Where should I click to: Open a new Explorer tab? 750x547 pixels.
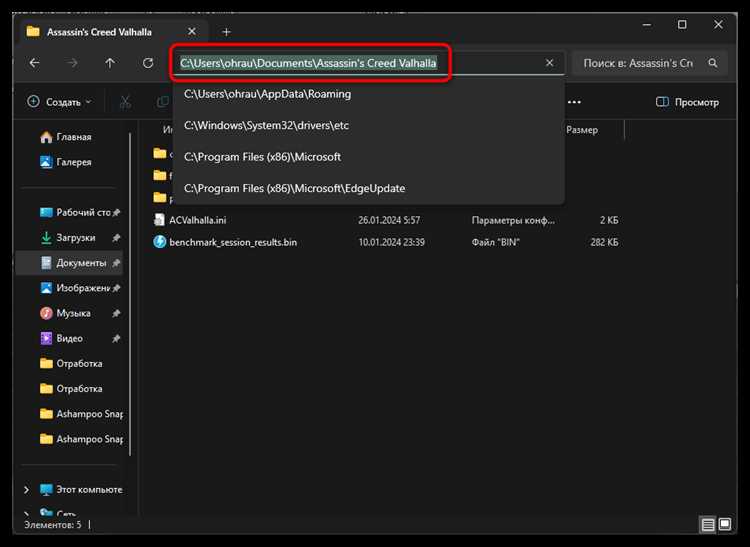(226, 32)
